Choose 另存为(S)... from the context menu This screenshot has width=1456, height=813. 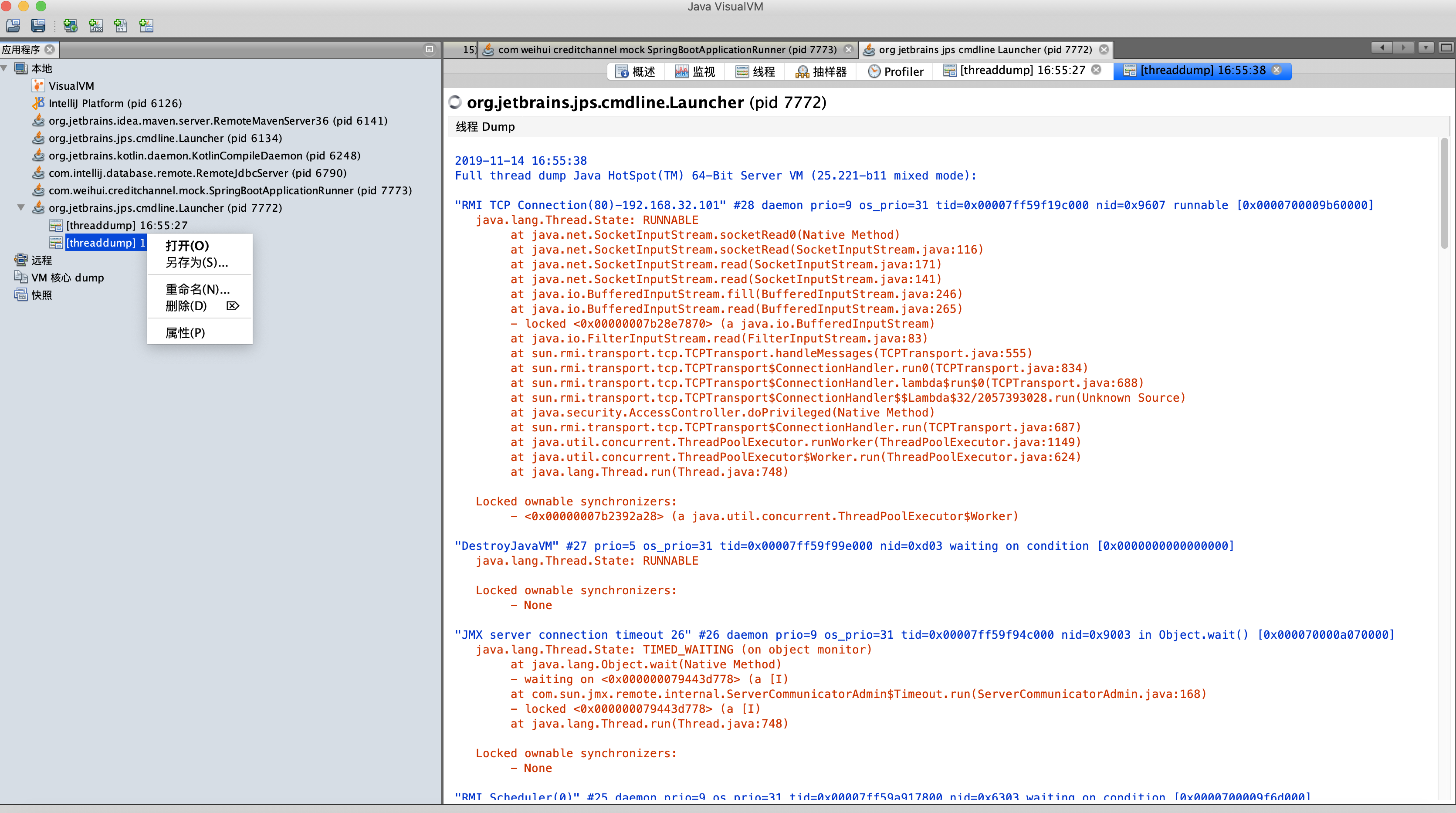pyautogui.click(x=196, y=262)
